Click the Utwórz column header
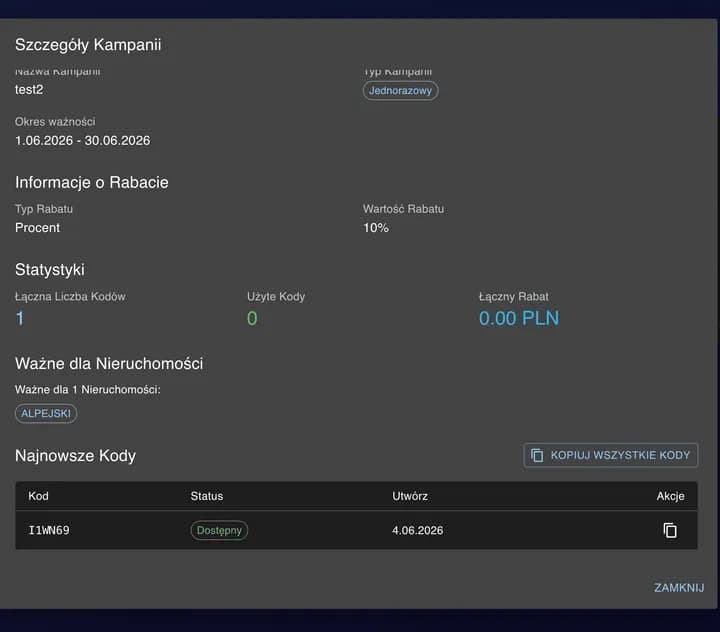 click(x=410, y=496)
